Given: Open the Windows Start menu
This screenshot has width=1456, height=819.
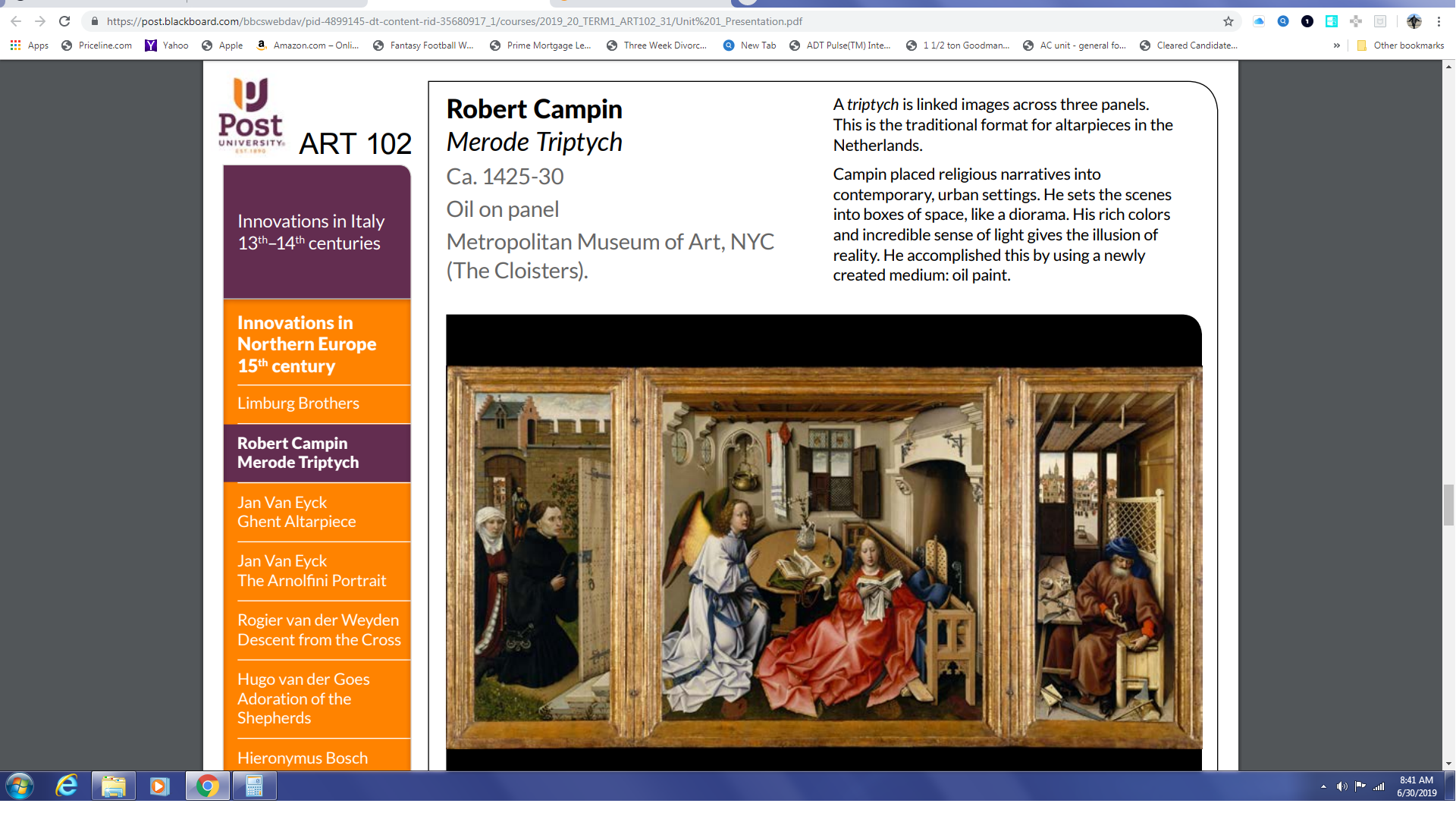Looking at the screenshot, I should 20,786.
